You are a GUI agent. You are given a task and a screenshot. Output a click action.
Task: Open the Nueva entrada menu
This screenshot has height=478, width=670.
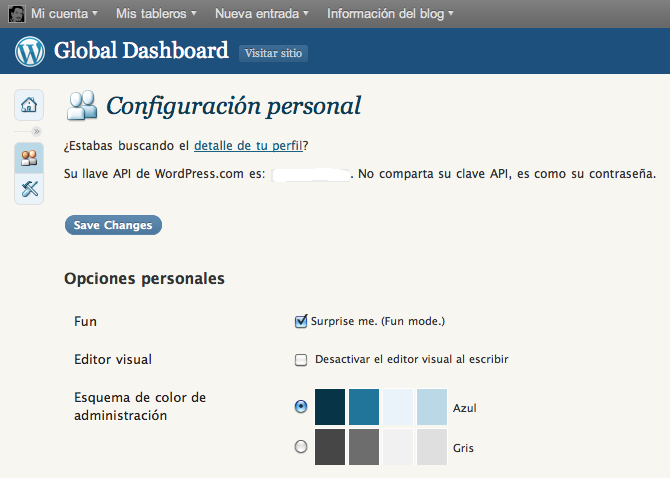tap(262, 14)
